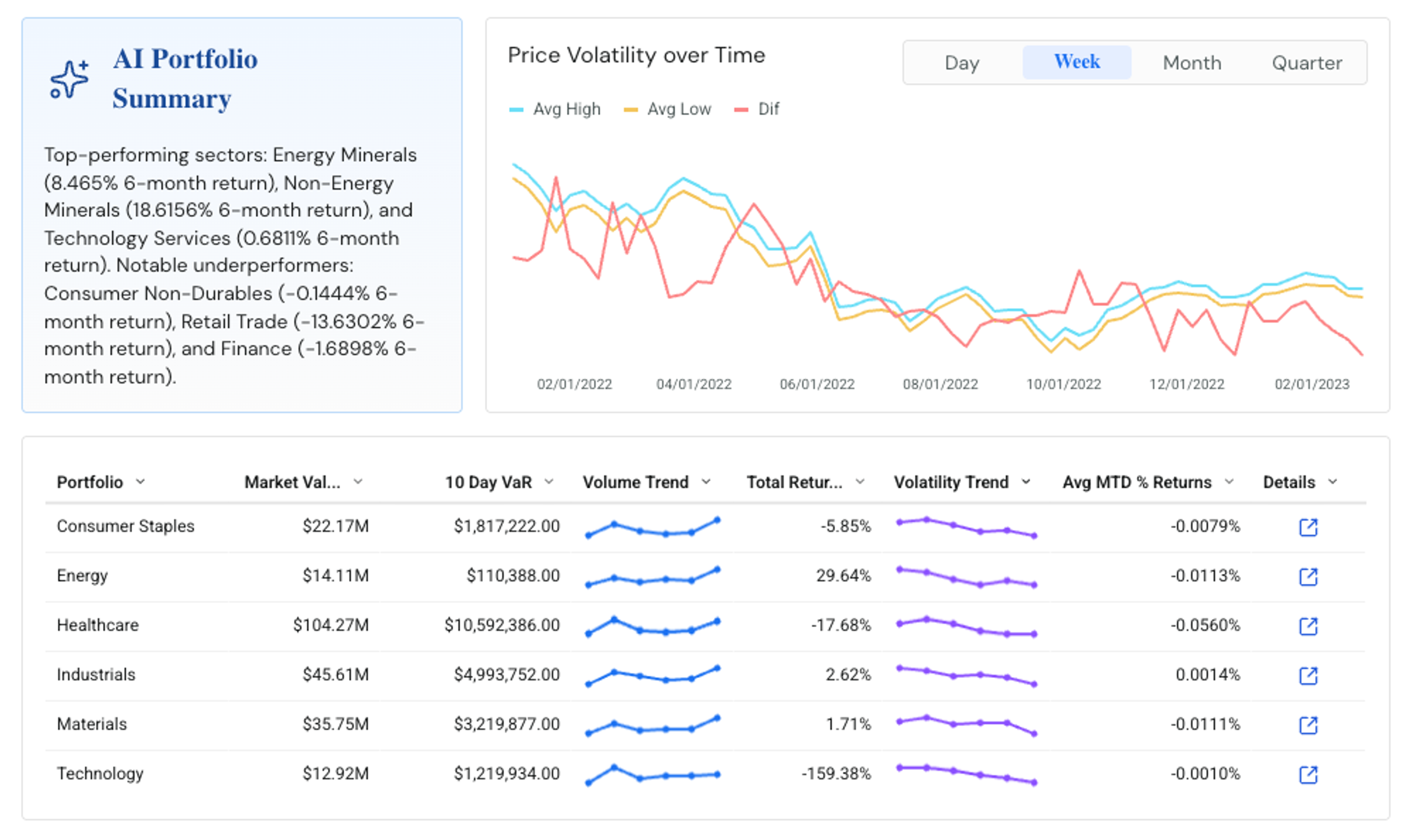Select the Healthcare portfolio name
This screenshot has width=1410, height=840.
[x=97, y=625]
